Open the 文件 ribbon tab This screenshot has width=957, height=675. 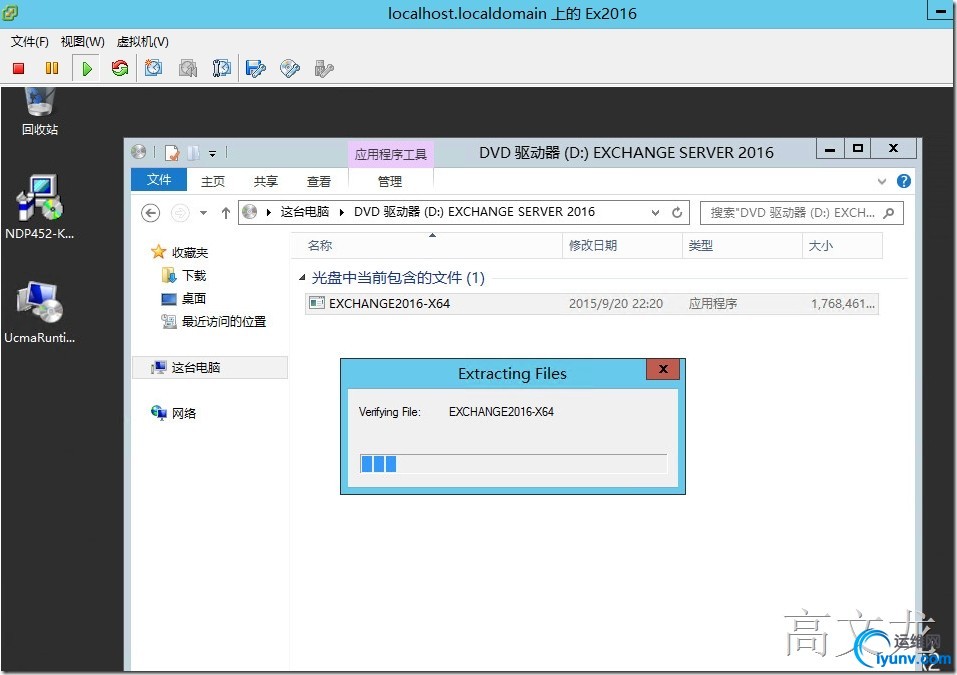[x=159, y=180]
